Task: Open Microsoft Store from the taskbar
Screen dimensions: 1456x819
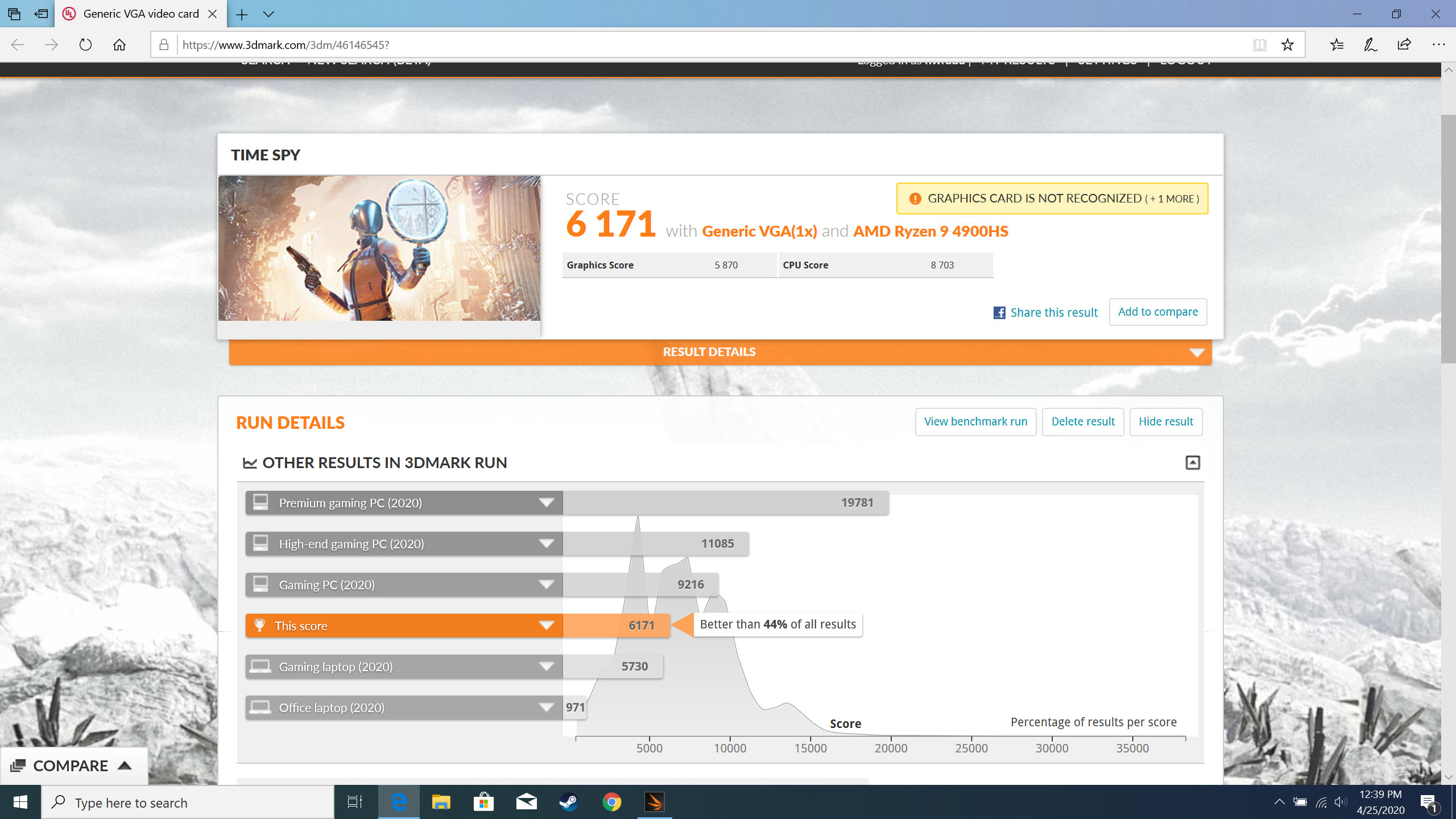Action: [x=483, y=802]
